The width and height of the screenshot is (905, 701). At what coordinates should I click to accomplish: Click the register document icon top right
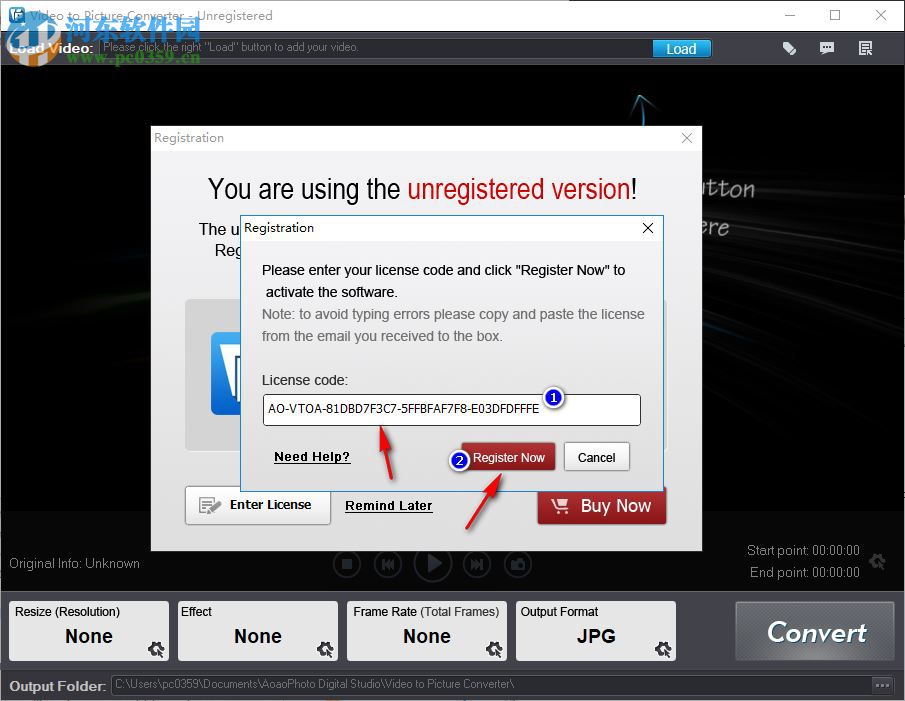[x=865, y=47]
